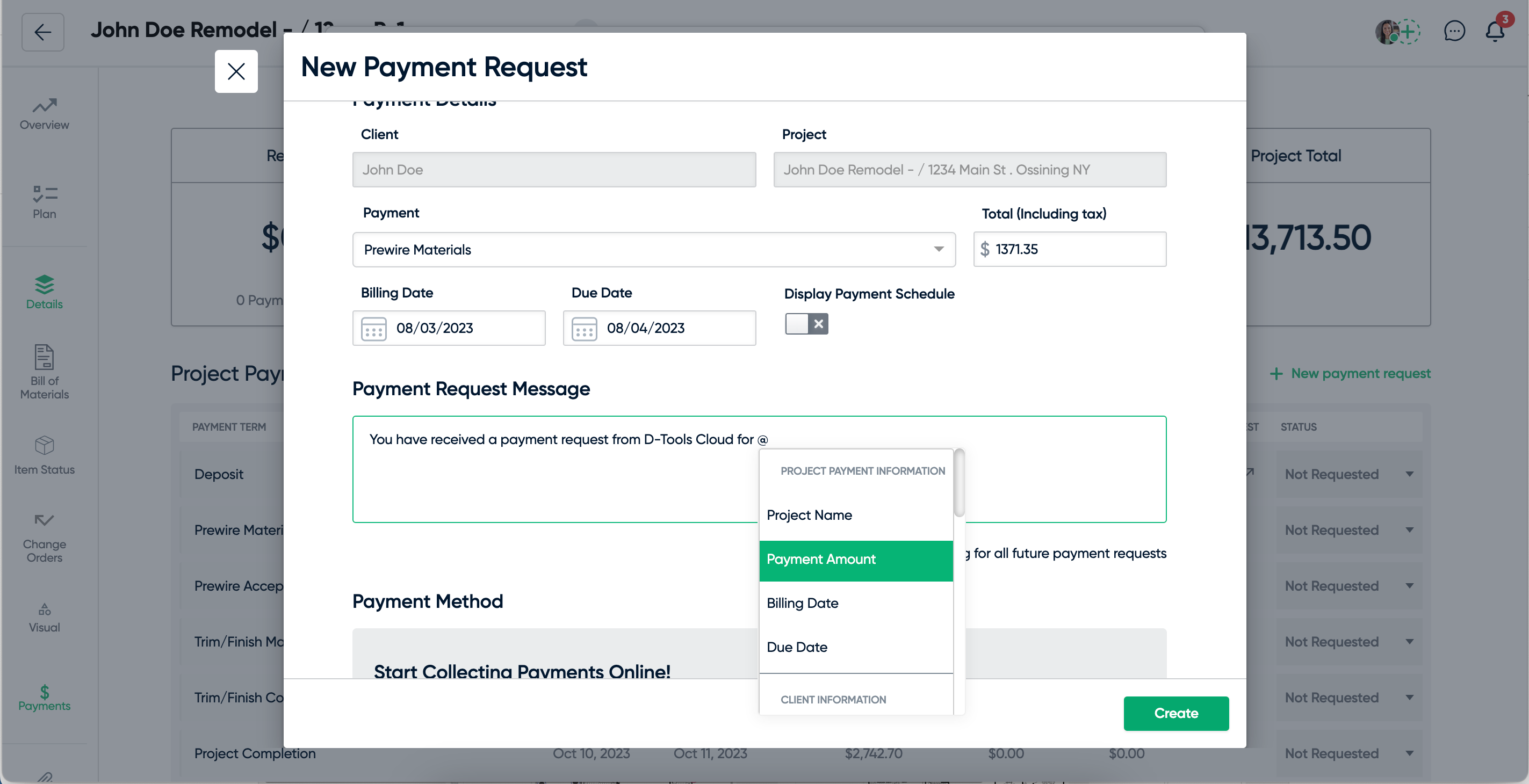The image size is (1529, 784).
Task: Select Payment Amount from mention list
Action: [856, 560]
